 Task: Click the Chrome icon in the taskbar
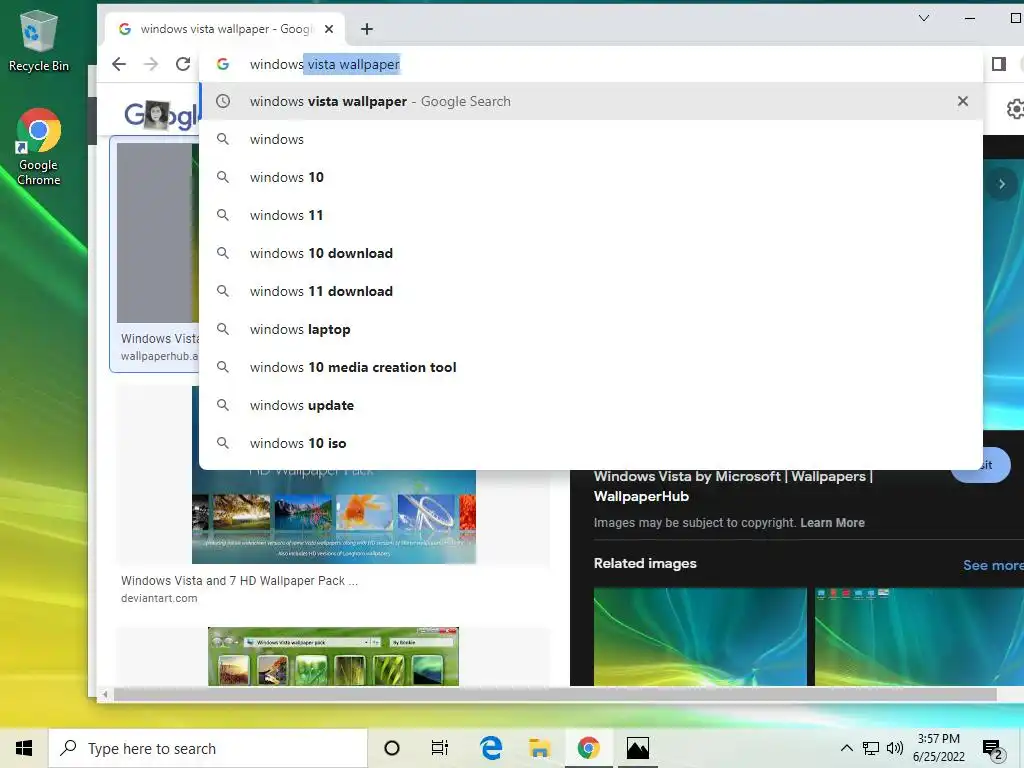[x=588, y=748]
